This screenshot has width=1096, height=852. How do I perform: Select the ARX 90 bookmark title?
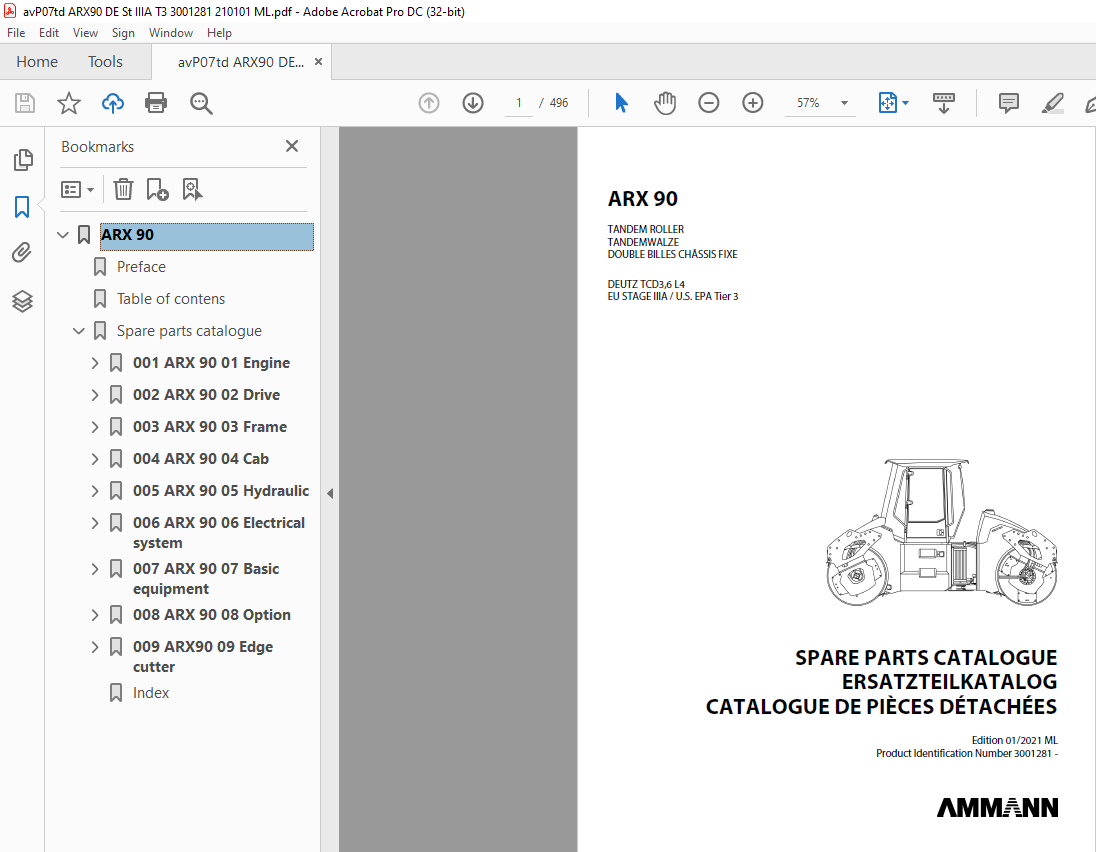tap(207, 236)
